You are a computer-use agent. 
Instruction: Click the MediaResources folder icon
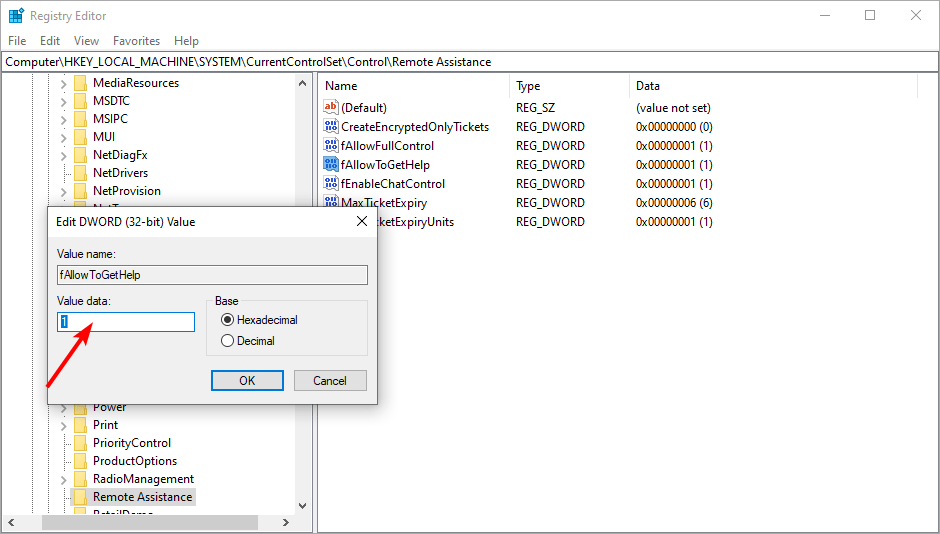point(80,83)
